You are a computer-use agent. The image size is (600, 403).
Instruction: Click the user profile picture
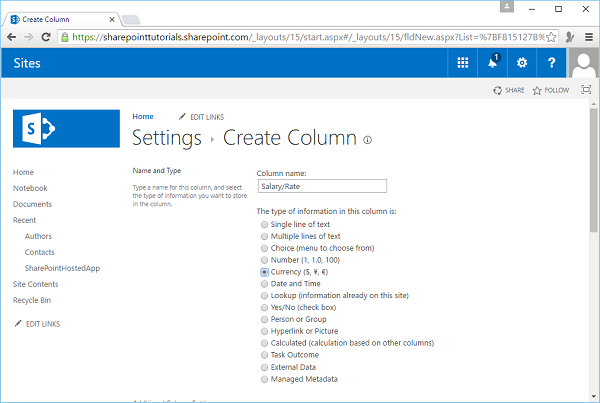583,63
